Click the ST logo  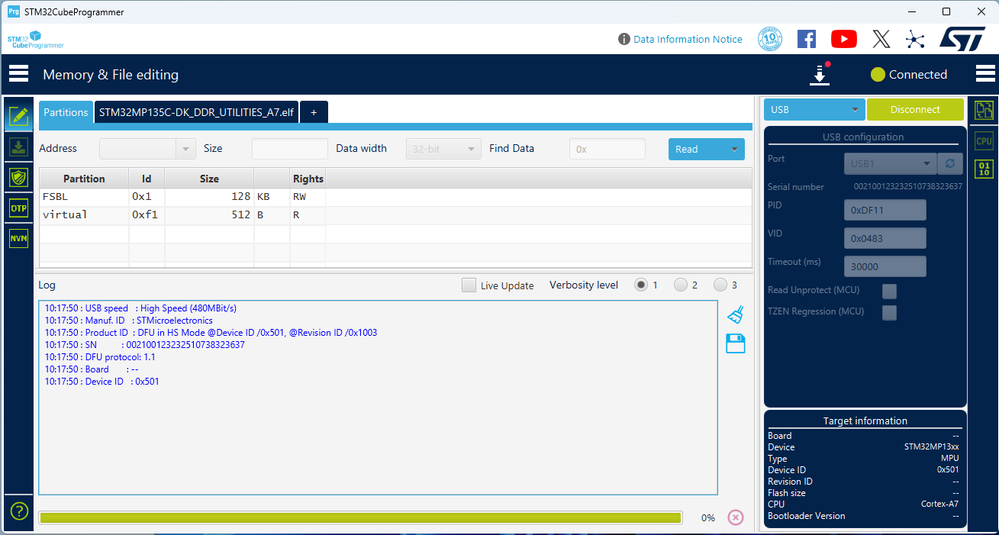click(963, 39)
